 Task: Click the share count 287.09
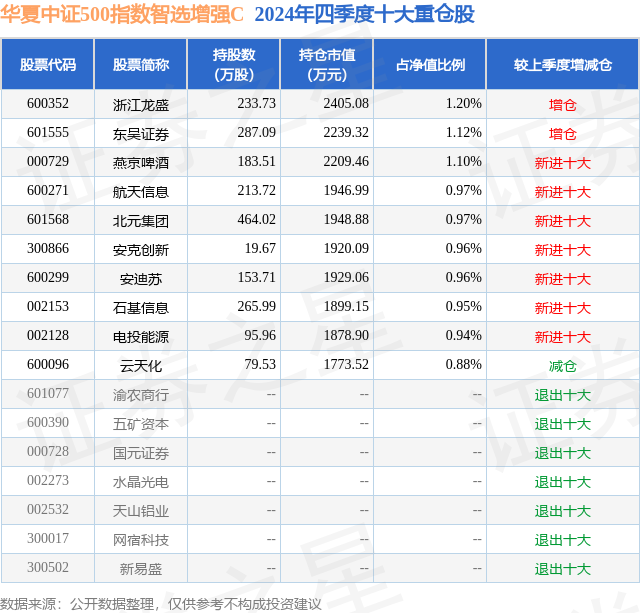tap(257, 133)
